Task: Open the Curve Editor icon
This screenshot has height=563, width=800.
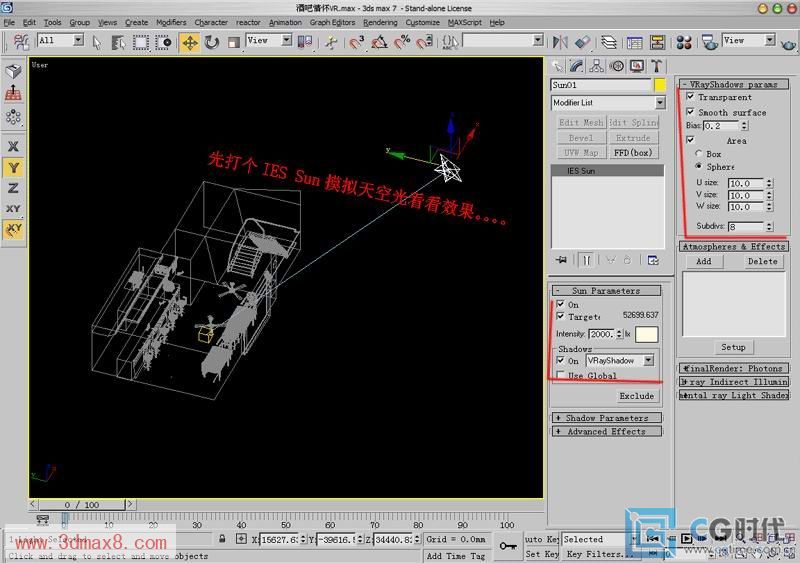Action: pyautogui.click(x=634, y=42)
